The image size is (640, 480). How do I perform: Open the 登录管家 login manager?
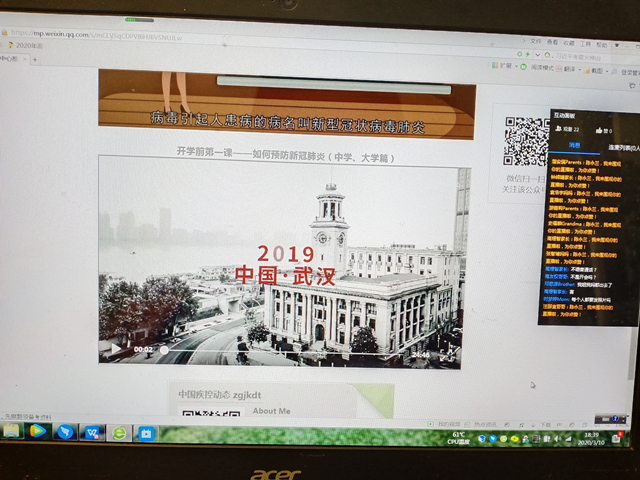point(625,72)
